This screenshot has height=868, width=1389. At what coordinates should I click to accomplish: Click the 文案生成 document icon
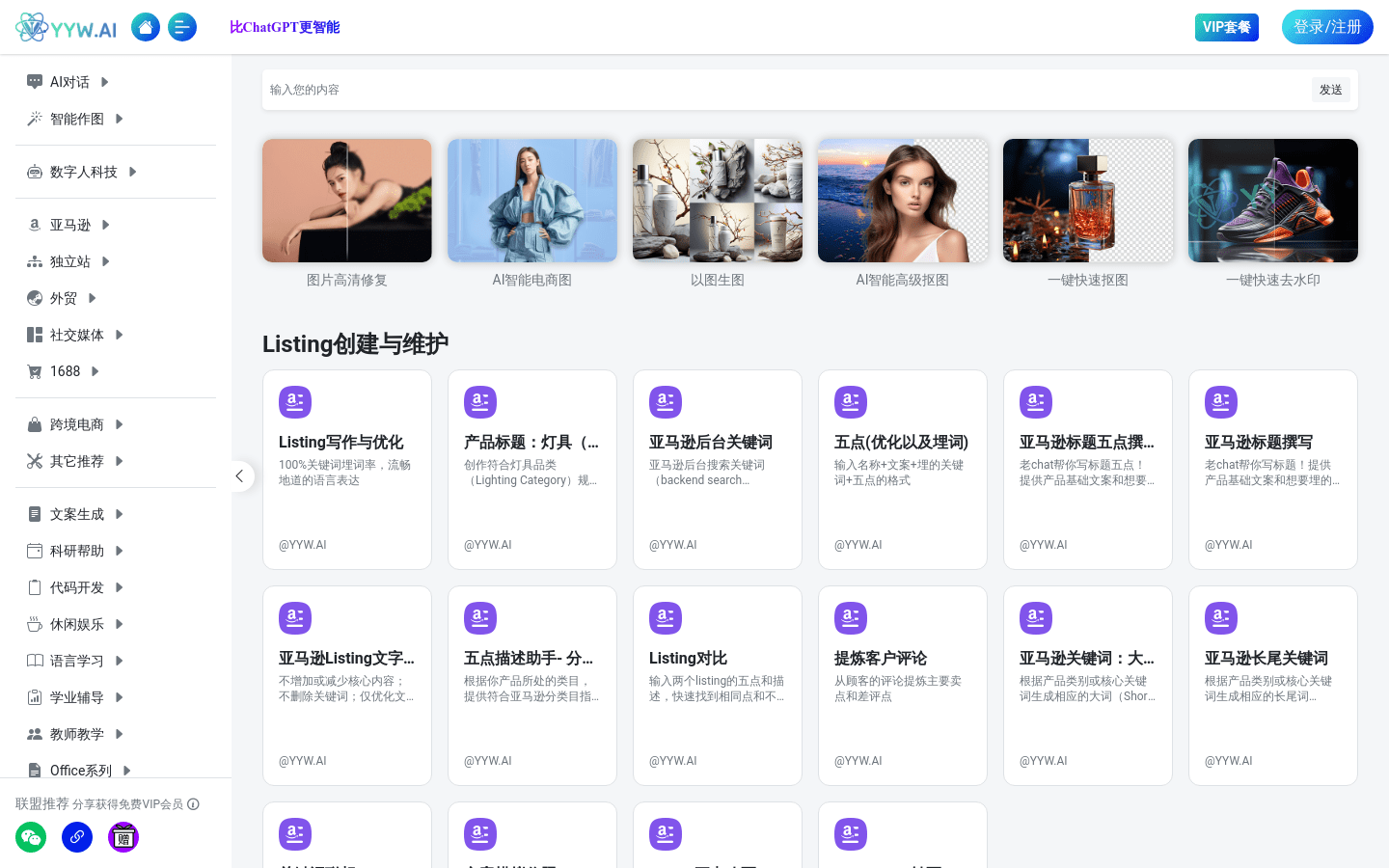point(35,514)
